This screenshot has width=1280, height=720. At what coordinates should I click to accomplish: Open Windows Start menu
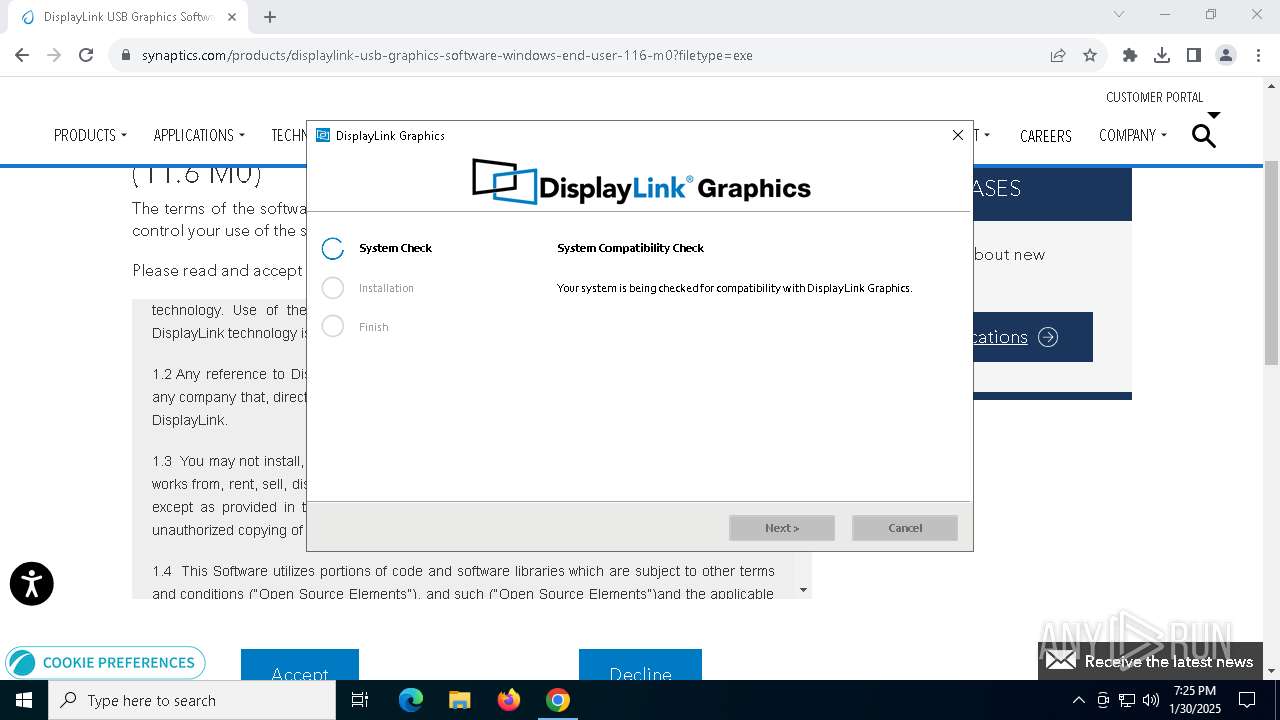tap(24, 700)
